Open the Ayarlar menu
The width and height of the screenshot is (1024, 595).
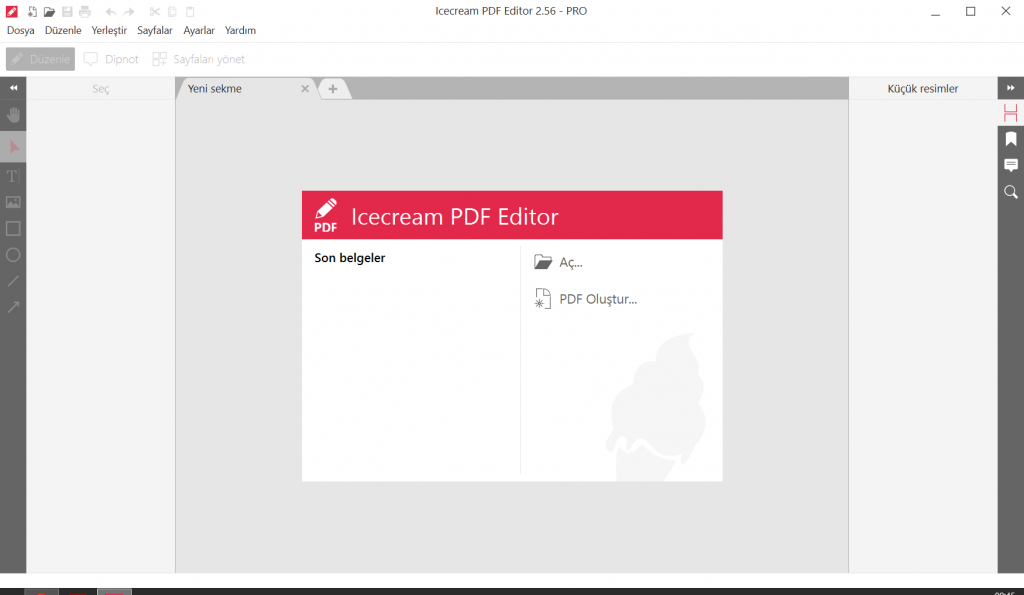198,30
